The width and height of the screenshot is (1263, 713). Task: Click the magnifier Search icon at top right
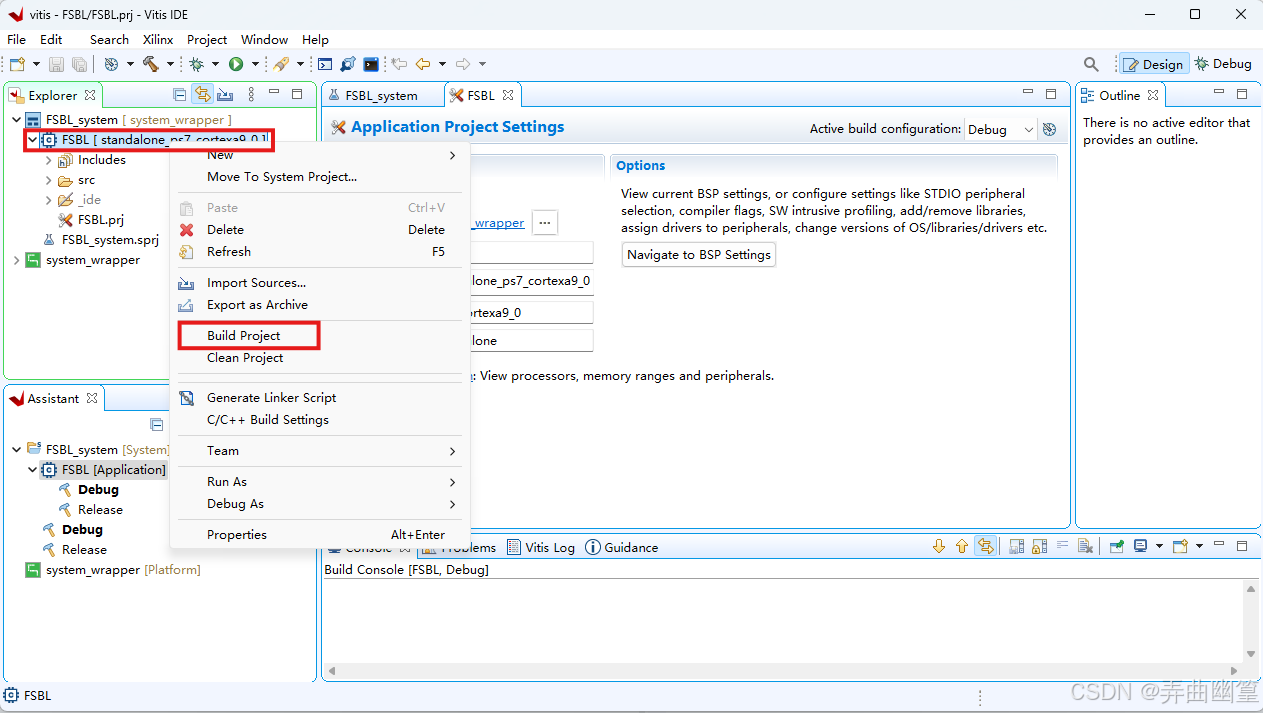[1091, 64]
